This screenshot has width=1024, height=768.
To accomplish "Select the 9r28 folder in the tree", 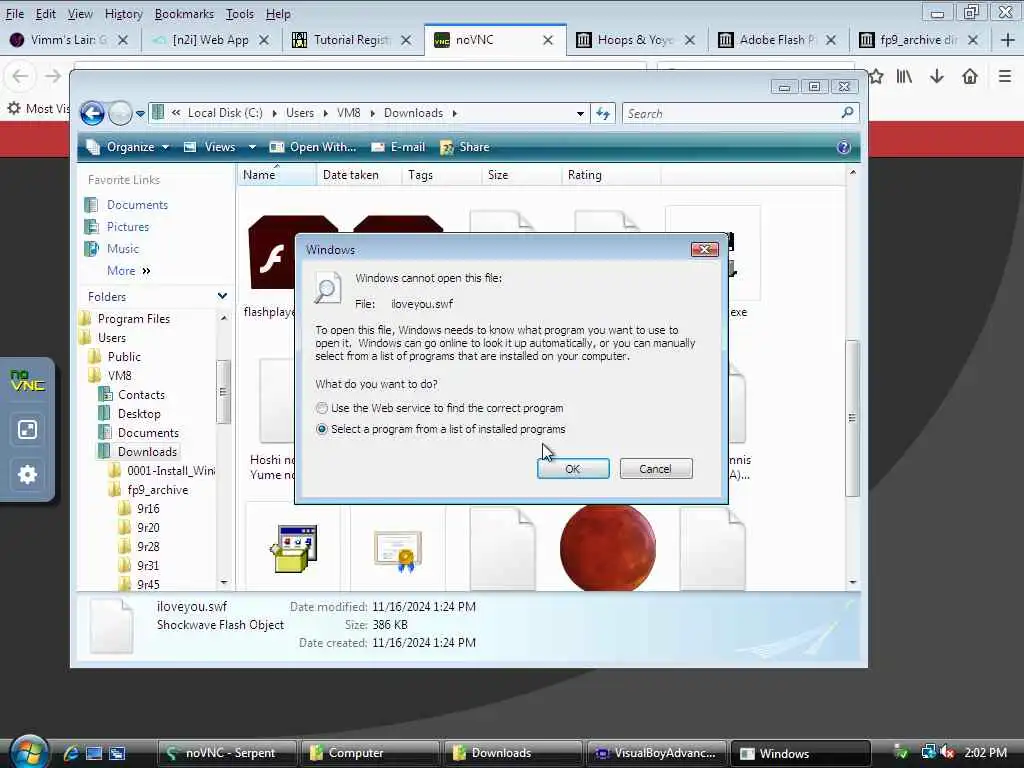I will [x=148, y=547].
